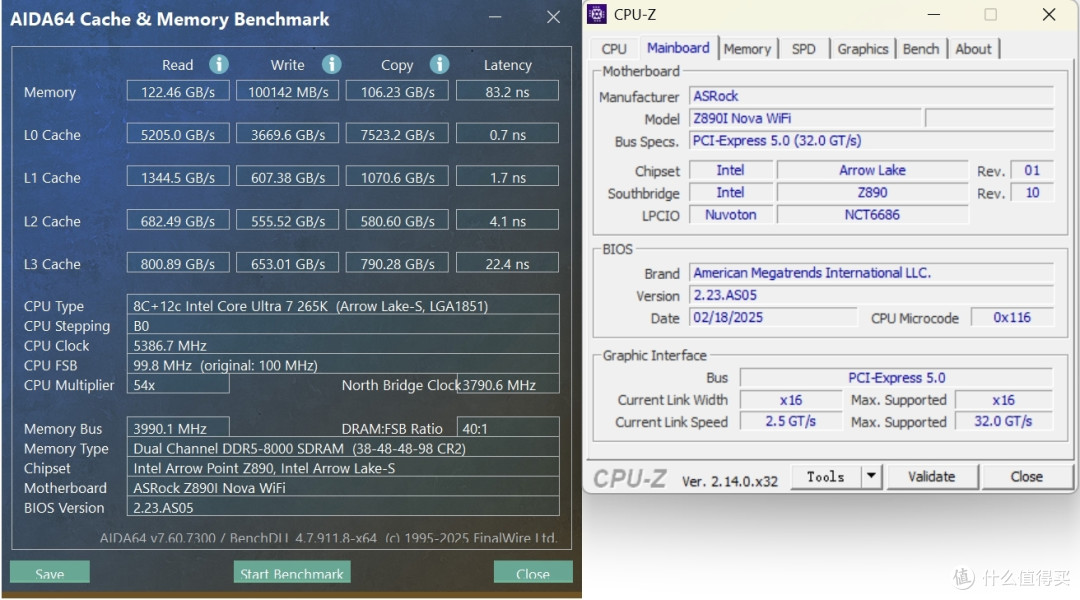Click the Memory Write value 100142 MB/s
The image size is (1080, 600).
[287, 91]
